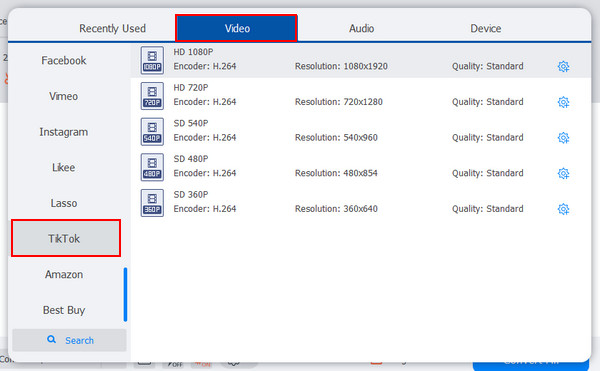Open settings gear for SD 540P preset
The image size is (600, 371).
click(x=563, y=138)
